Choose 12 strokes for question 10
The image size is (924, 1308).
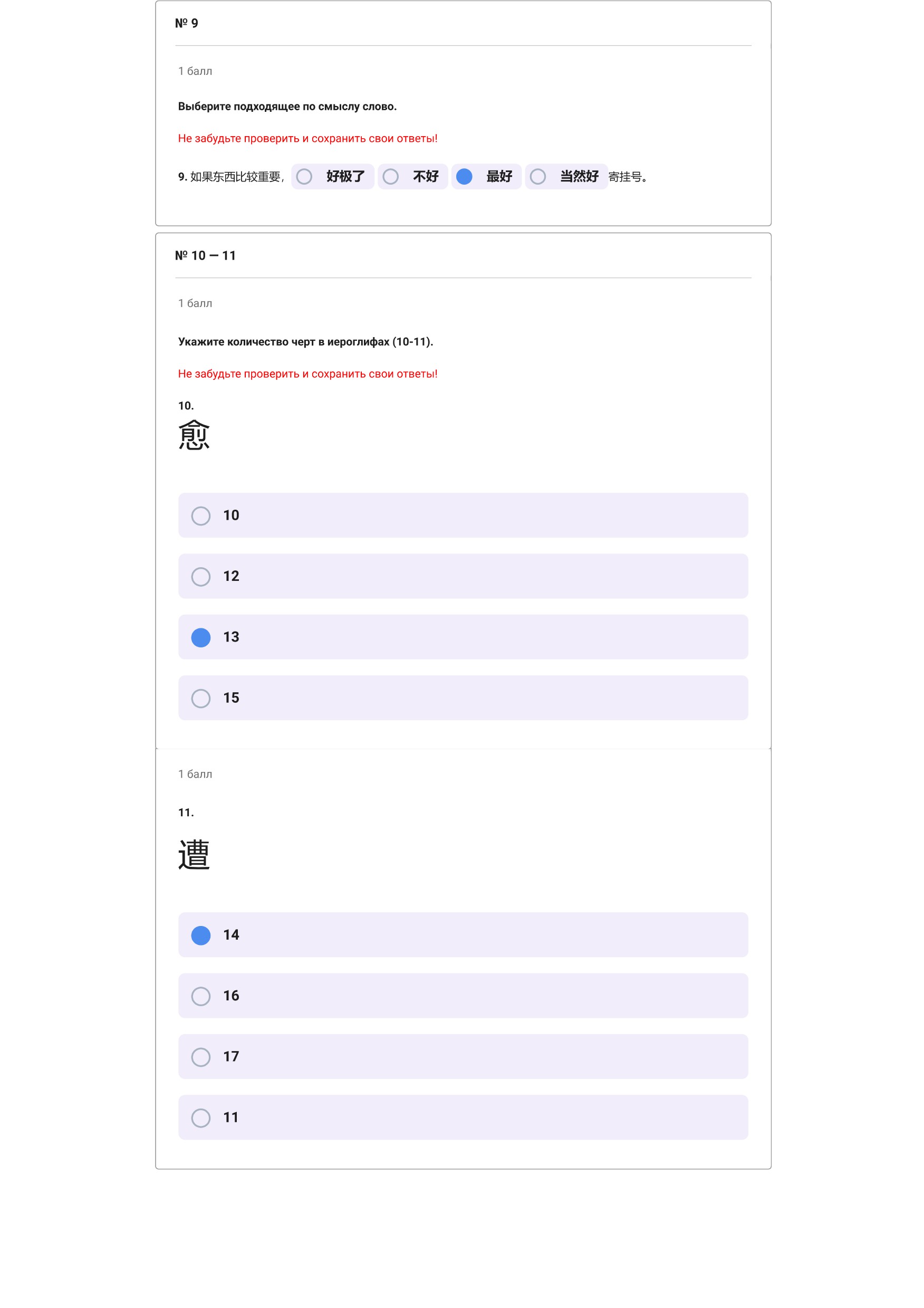tap(463, 576)
